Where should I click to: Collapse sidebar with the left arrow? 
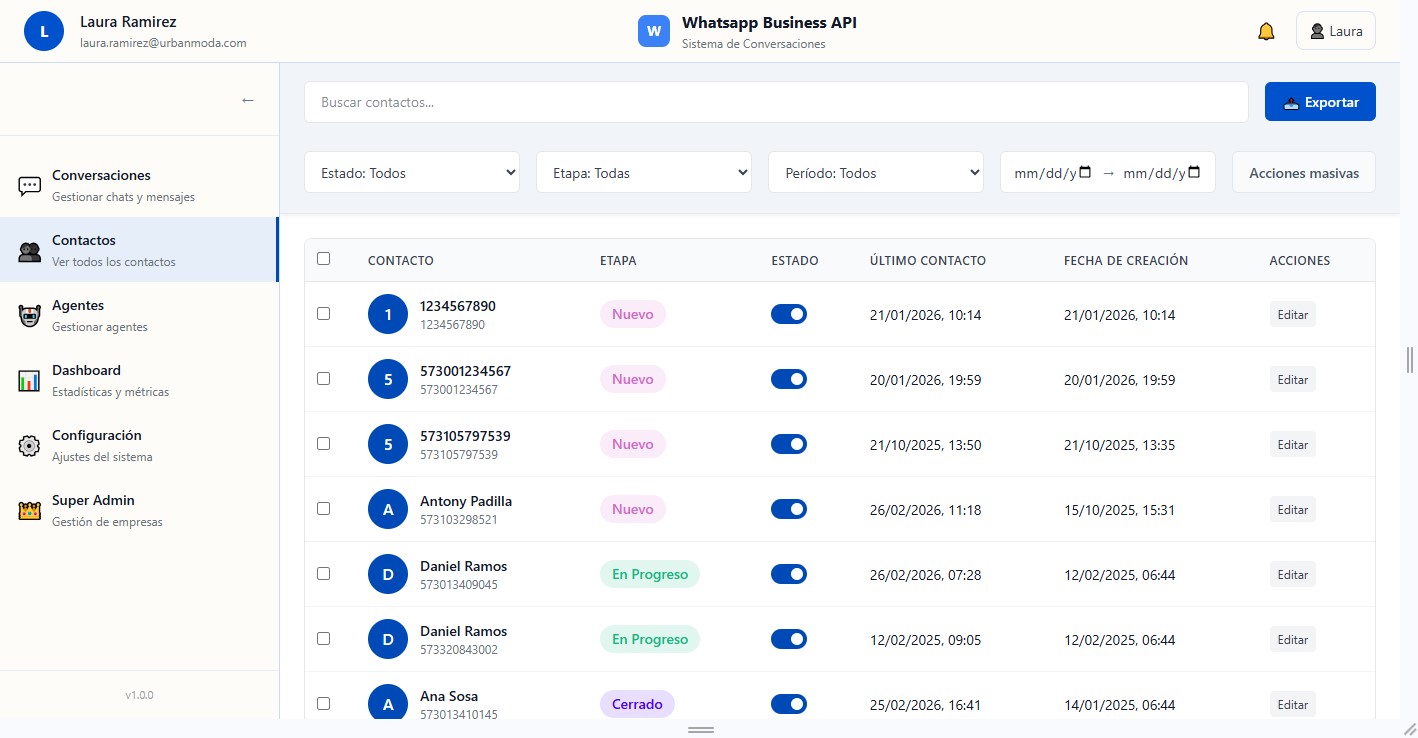tap(248, 100)
